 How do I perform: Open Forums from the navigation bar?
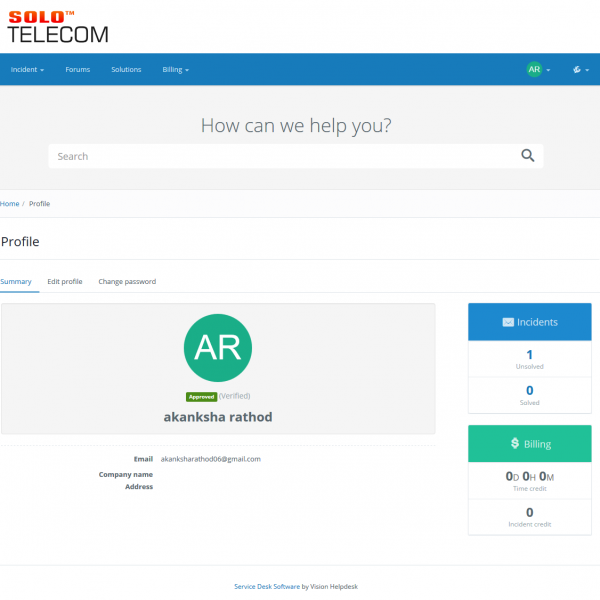[78, 70]
